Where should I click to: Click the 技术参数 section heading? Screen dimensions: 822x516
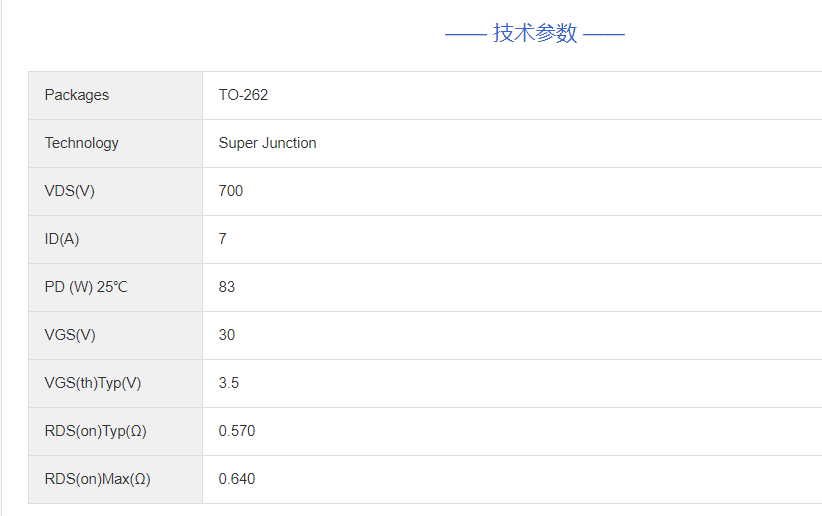535,33
